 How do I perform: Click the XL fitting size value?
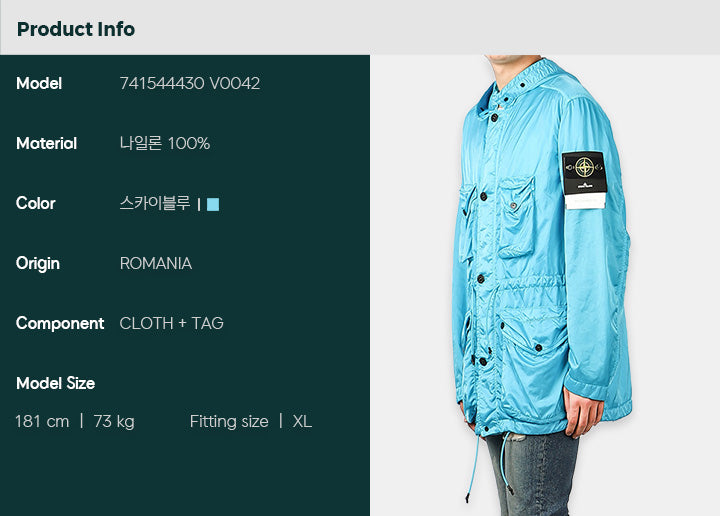point(302,421)
